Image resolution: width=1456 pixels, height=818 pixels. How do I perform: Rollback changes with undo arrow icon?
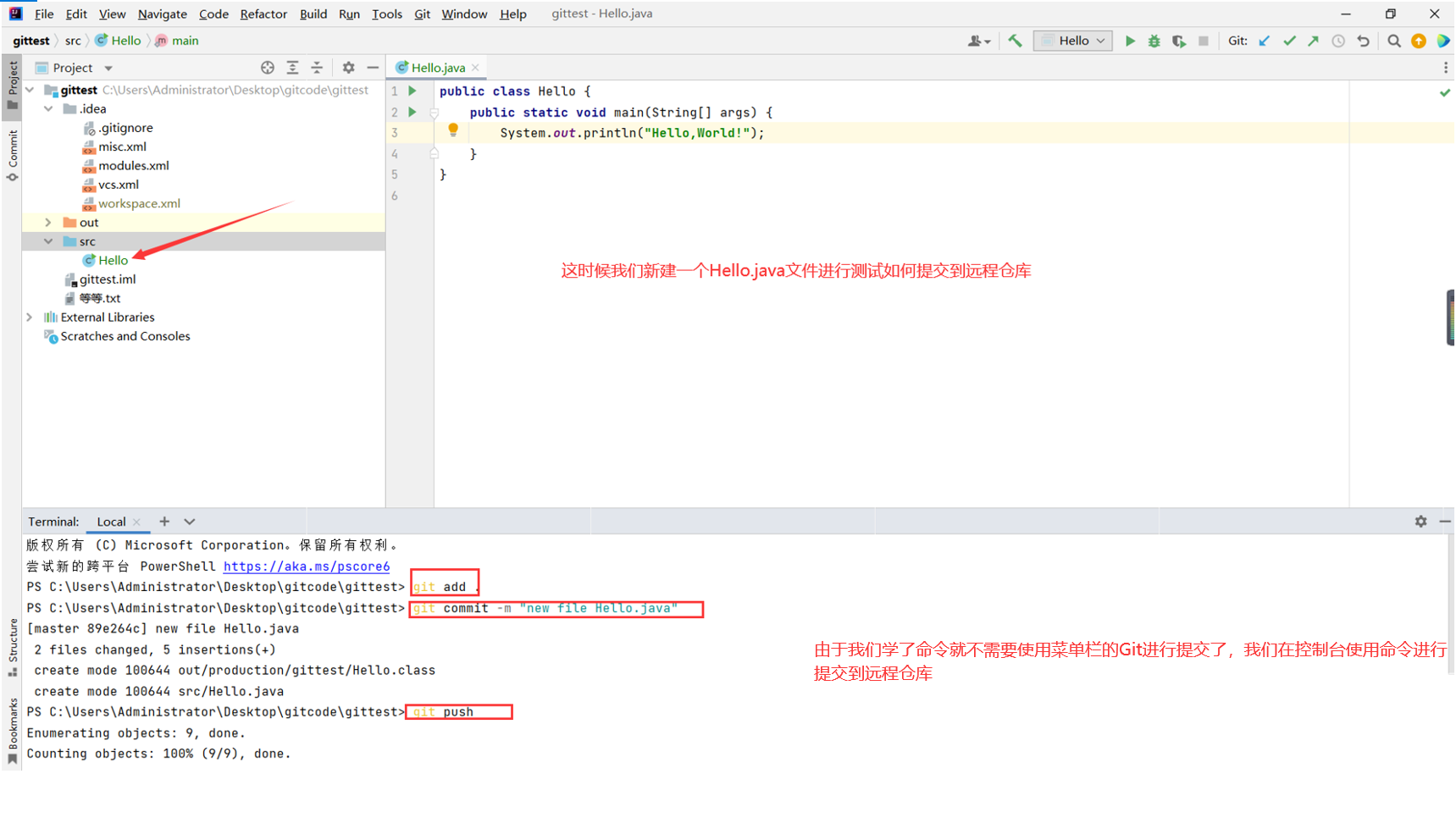pyautogui.click(x=1363, y=41)
